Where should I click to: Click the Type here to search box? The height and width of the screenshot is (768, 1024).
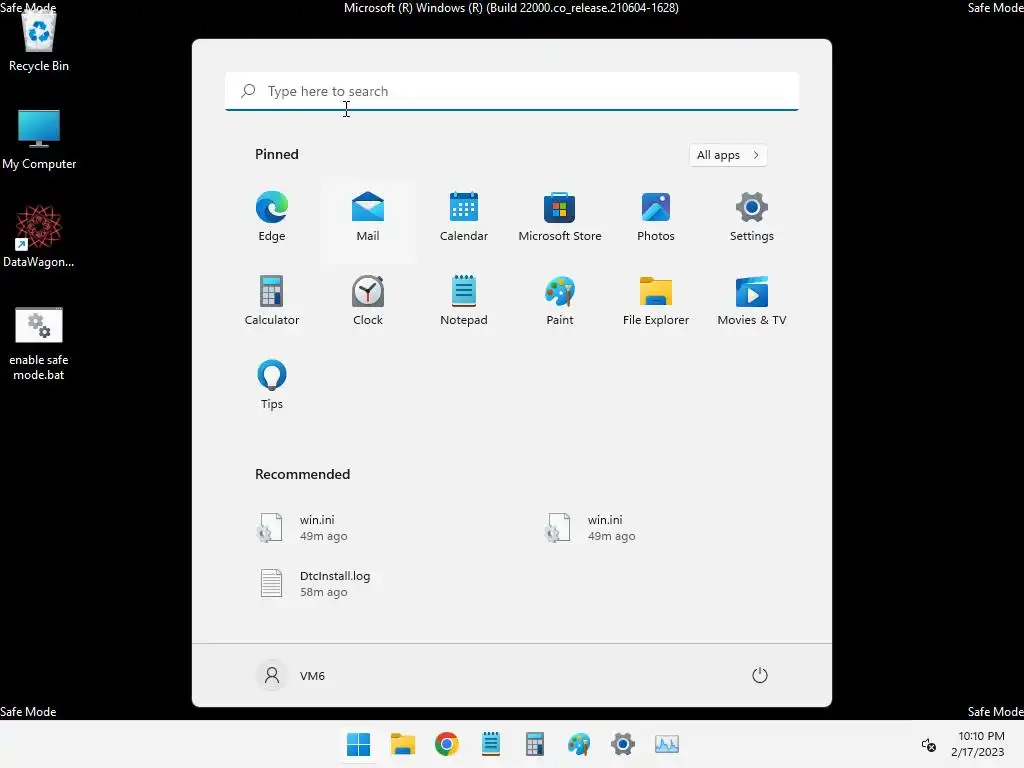[x=511, y=91]
